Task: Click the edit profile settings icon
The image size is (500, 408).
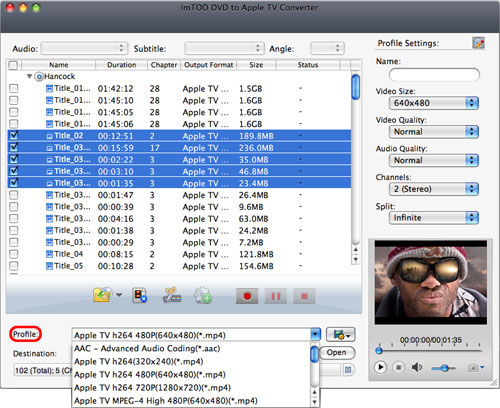Action: [x=478, y=43]
